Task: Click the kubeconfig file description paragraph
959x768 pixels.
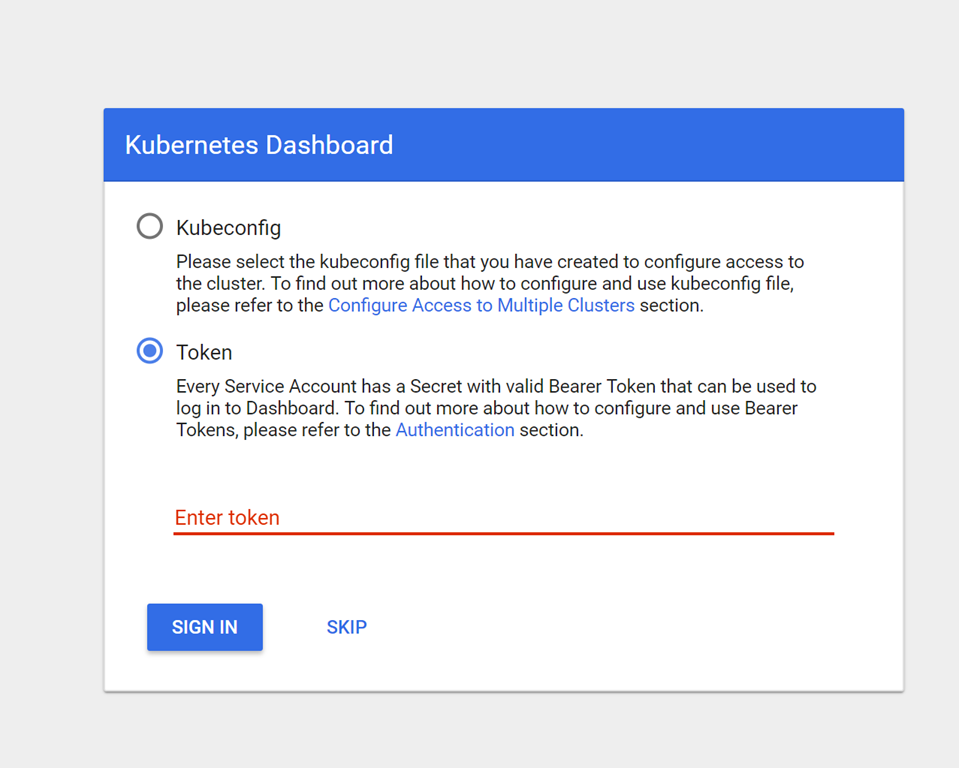Action: click(490, 284)
